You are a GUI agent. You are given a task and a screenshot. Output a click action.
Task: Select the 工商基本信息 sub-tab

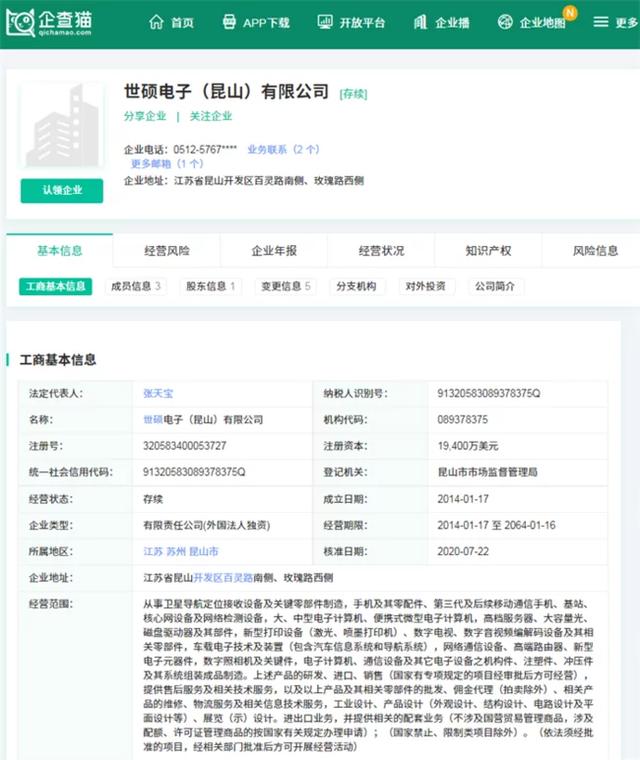56,286
